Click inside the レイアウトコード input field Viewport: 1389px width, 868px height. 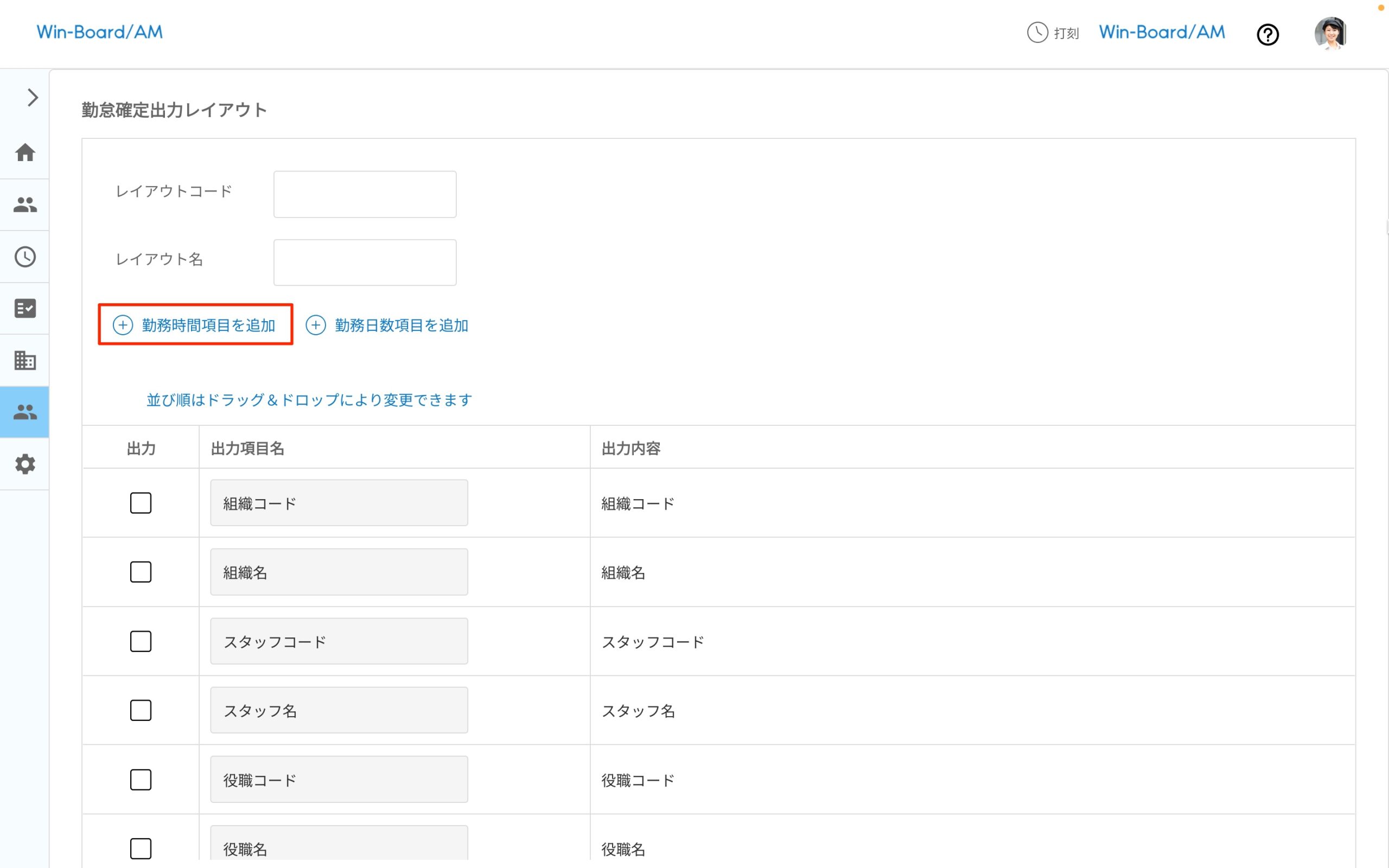365,194
